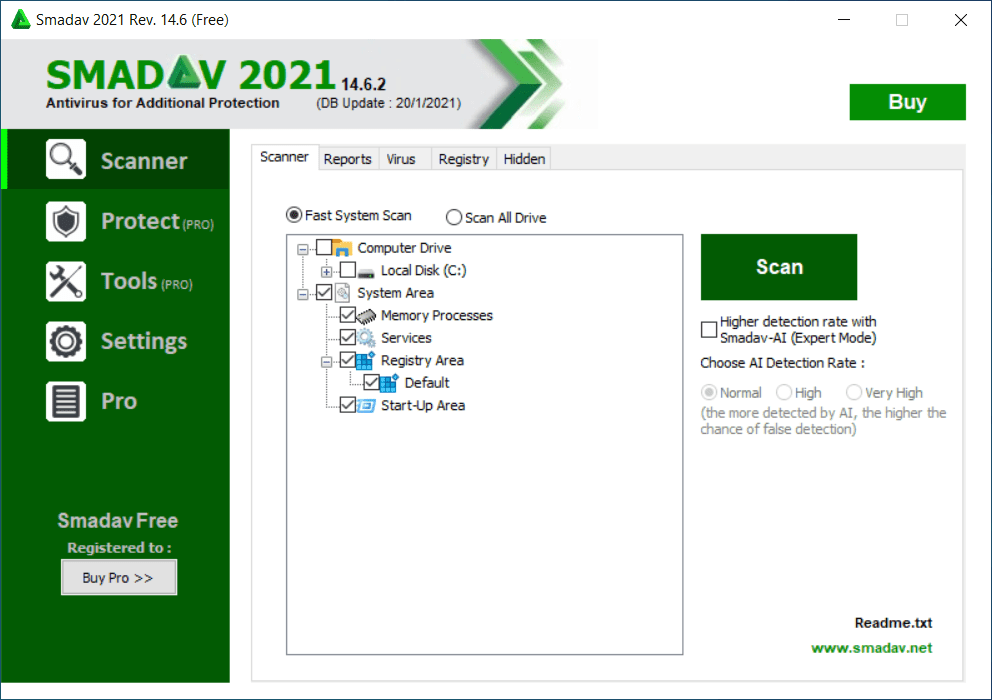Open the Scanner section in sidebar
Image resolution: width=992 pixels, height=700 pixels.
pyautogui.click(x=116, y=159)
